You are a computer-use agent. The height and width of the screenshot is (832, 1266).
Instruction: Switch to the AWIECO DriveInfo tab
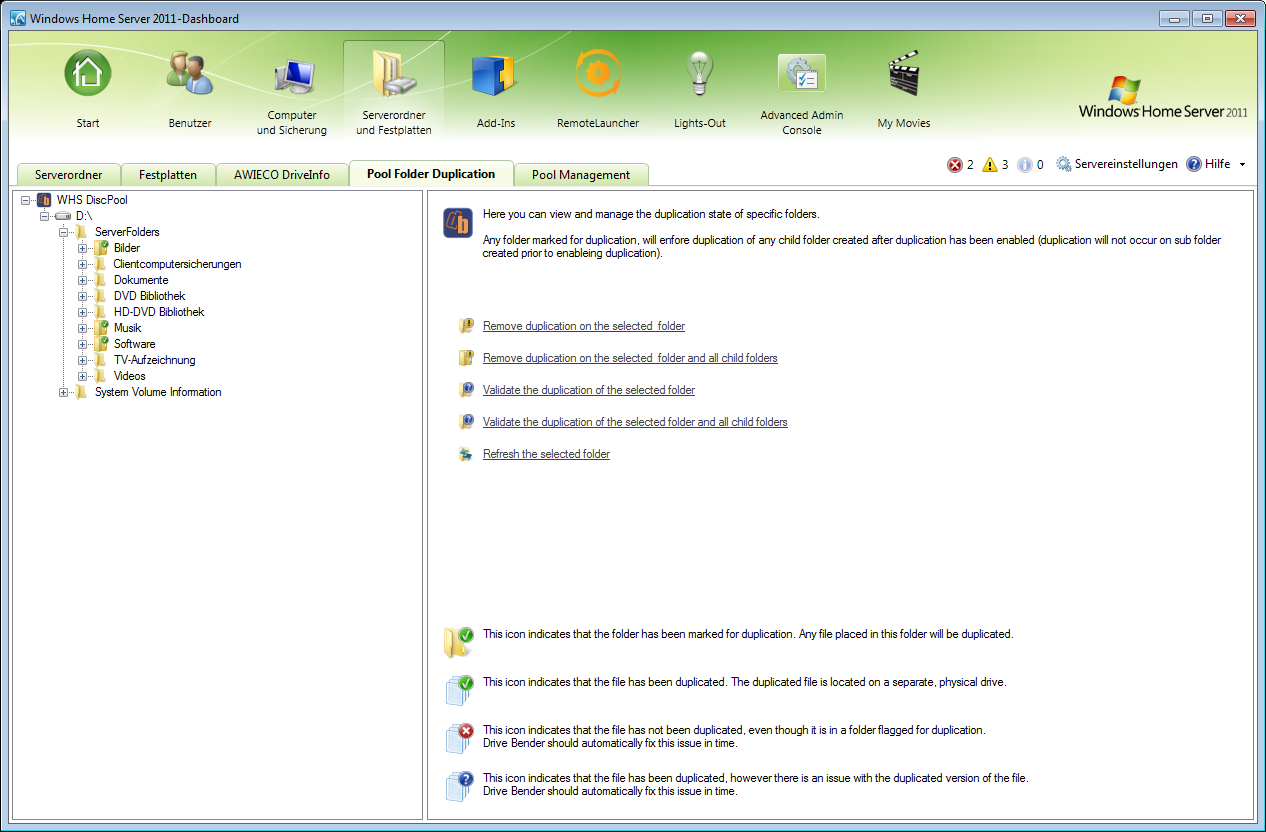point(283,175)
